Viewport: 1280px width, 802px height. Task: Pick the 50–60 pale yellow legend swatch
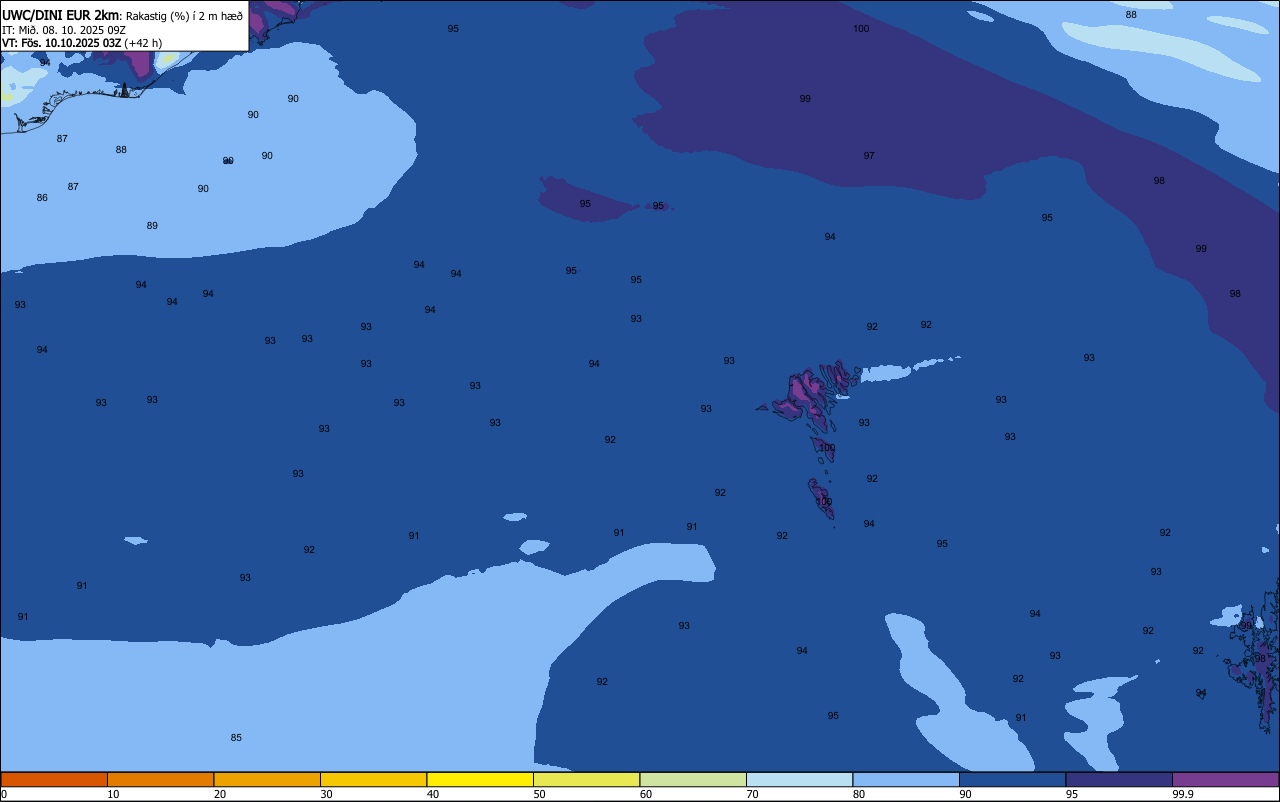(x=586, y=779)
